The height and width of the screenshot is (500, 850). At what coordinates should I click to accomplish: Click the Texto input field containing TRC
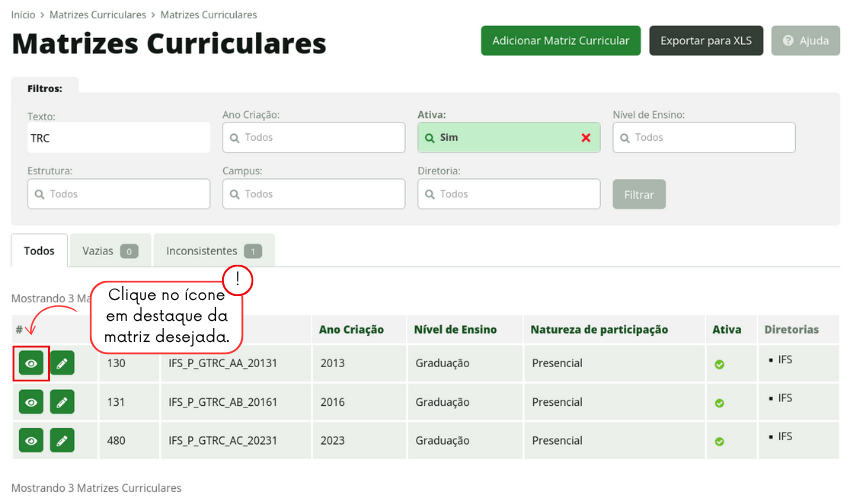(118, 138)
